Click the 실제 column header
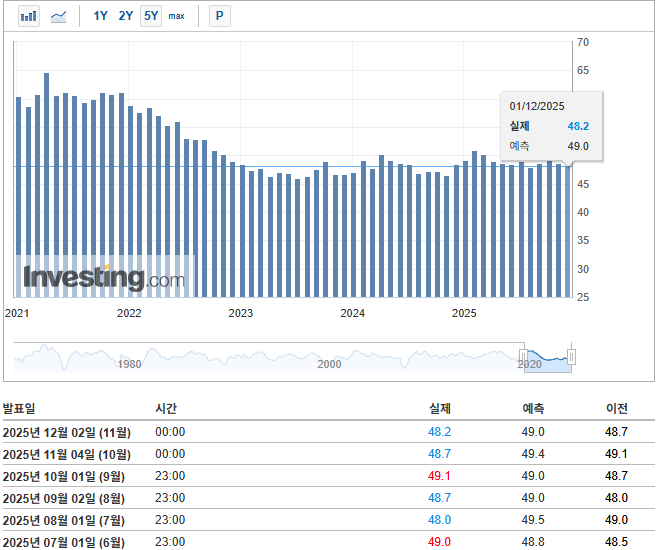The image size is (659, 550). click(x=439, y=409)
